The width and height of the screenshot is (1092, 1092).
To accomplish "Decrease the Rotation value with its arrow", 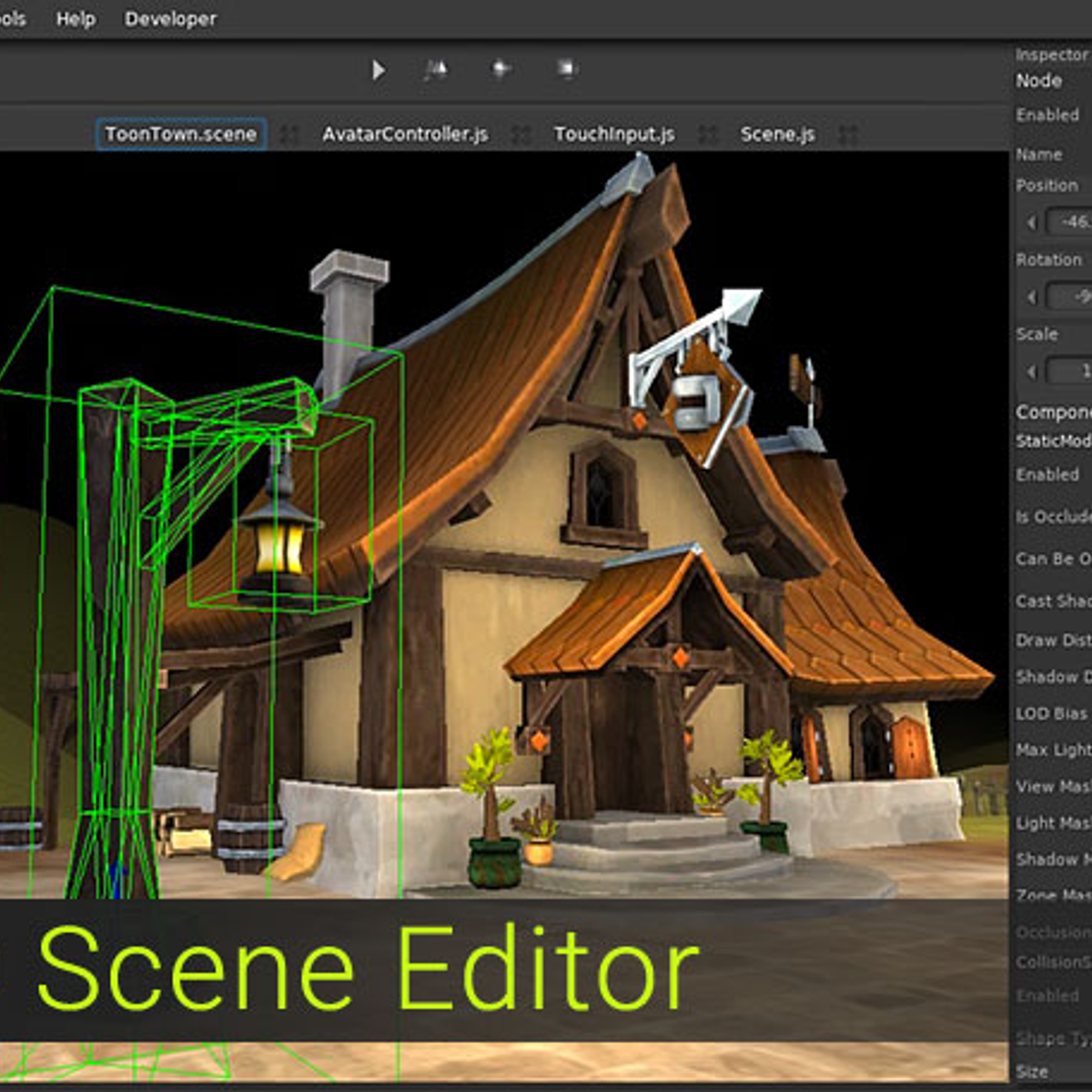I will coord(1031,297).
